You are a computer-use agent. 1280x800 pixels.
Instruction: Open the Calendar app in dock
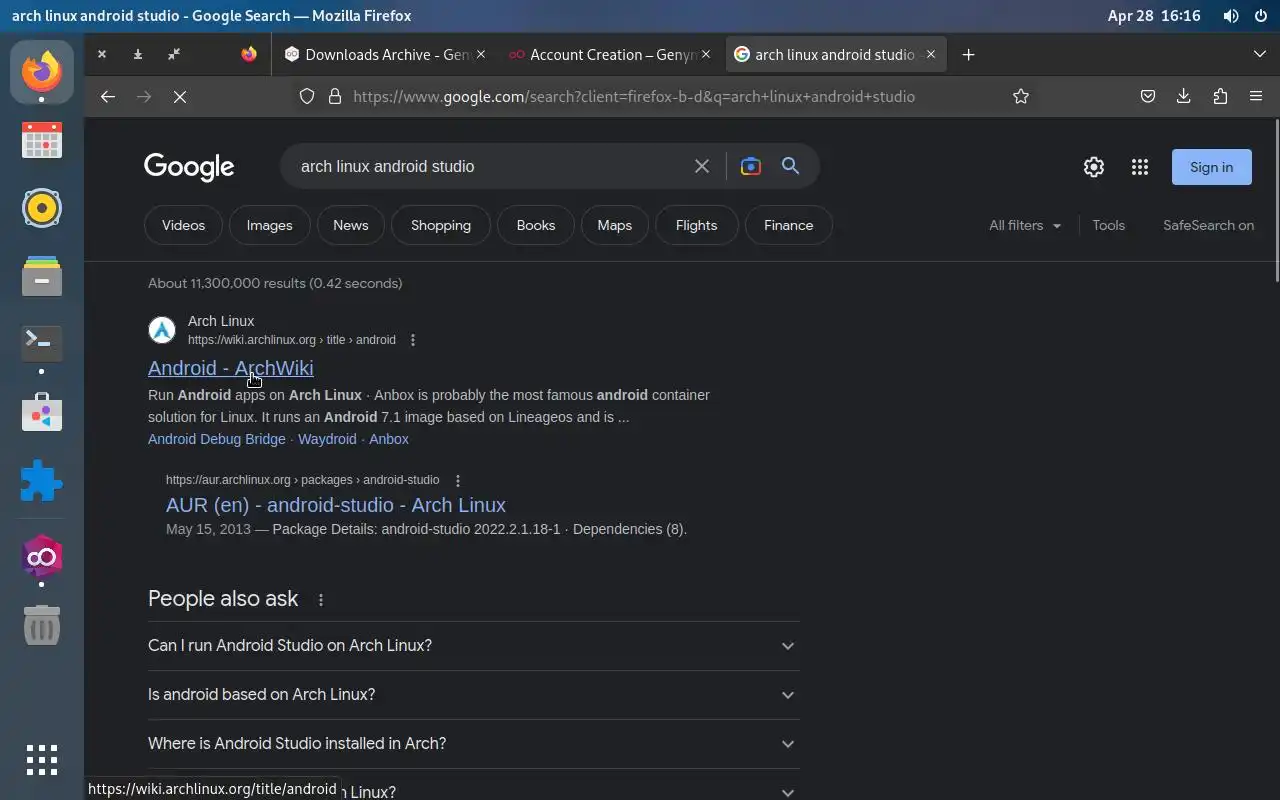coord(42,140)
